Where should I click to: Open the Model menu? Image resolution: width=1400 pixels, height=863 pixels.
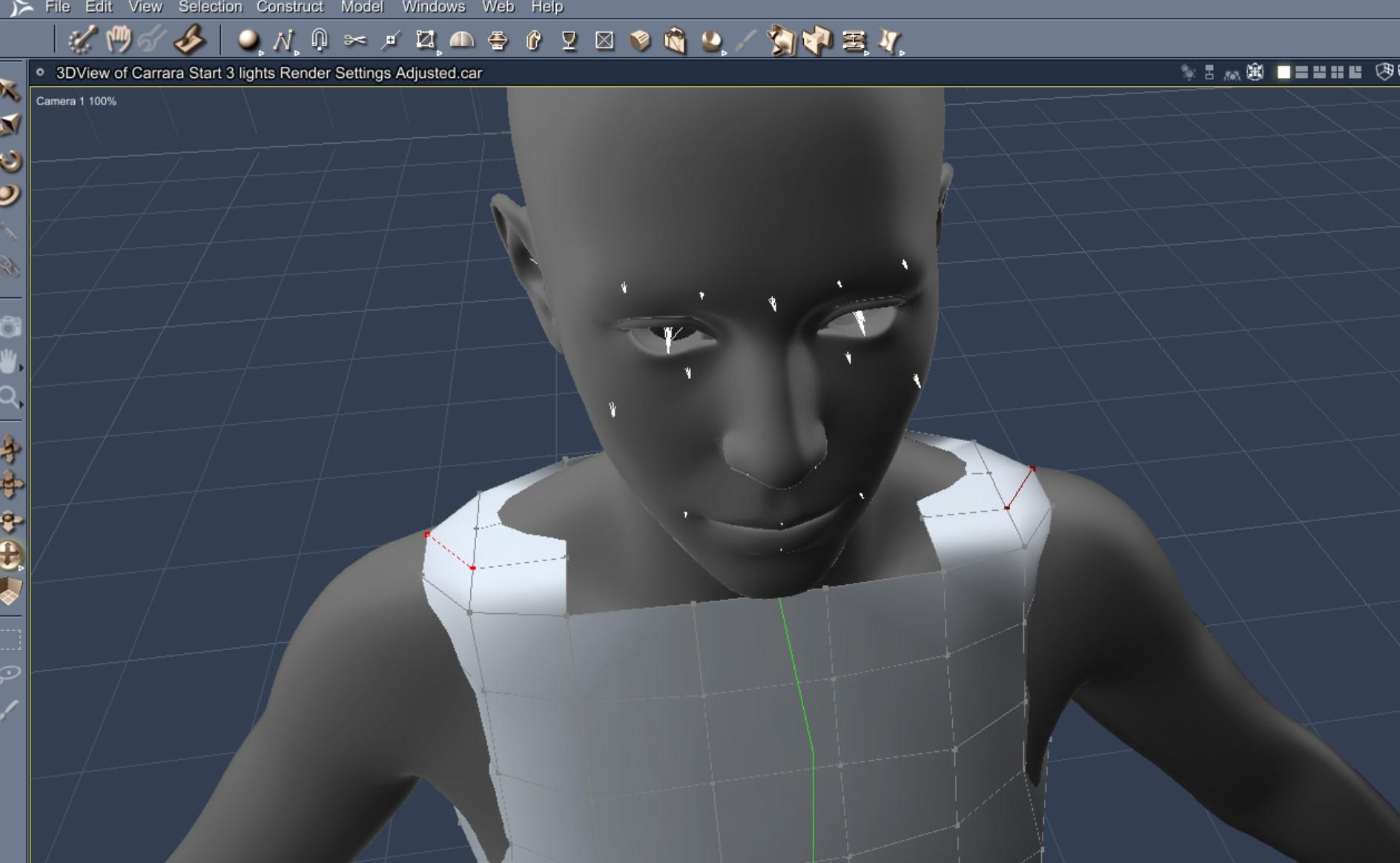pyautogui.click(x=362, y=7)
